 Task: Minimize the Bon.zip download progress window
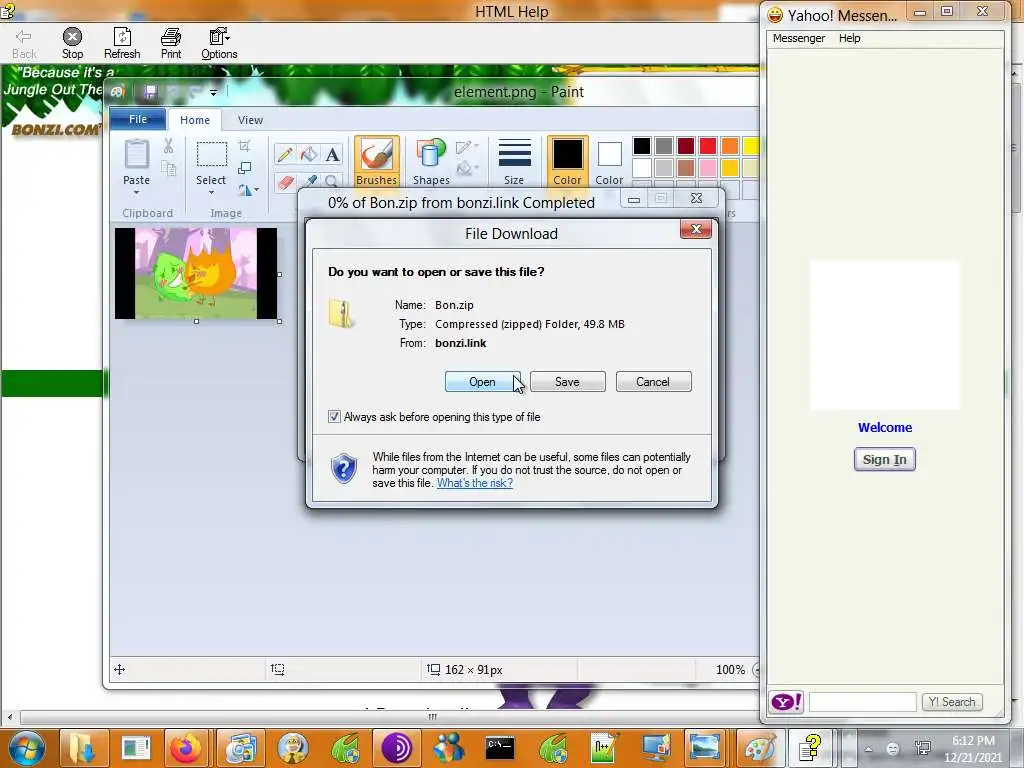pyautogui.click(x=633, y=199)
